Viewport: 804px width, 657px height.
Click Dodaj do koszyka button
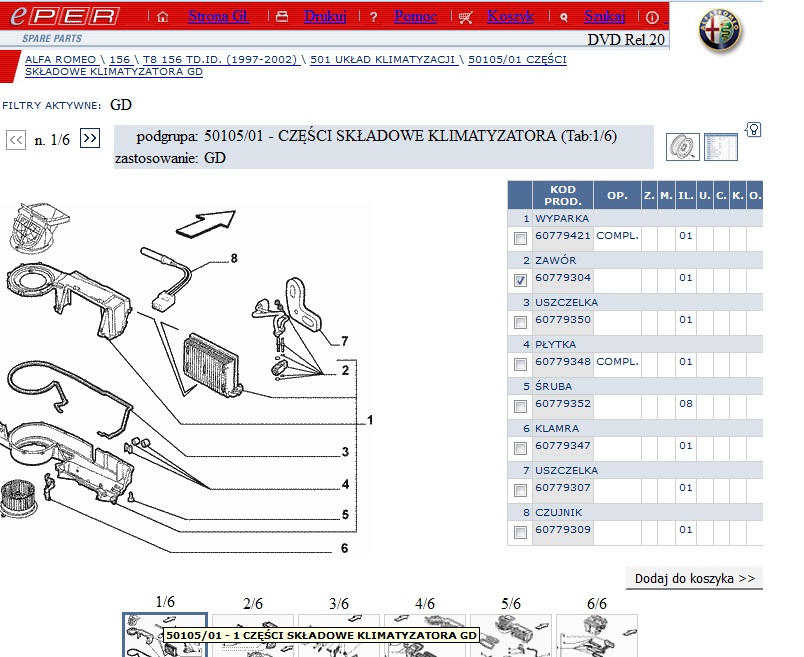(694, 579)
